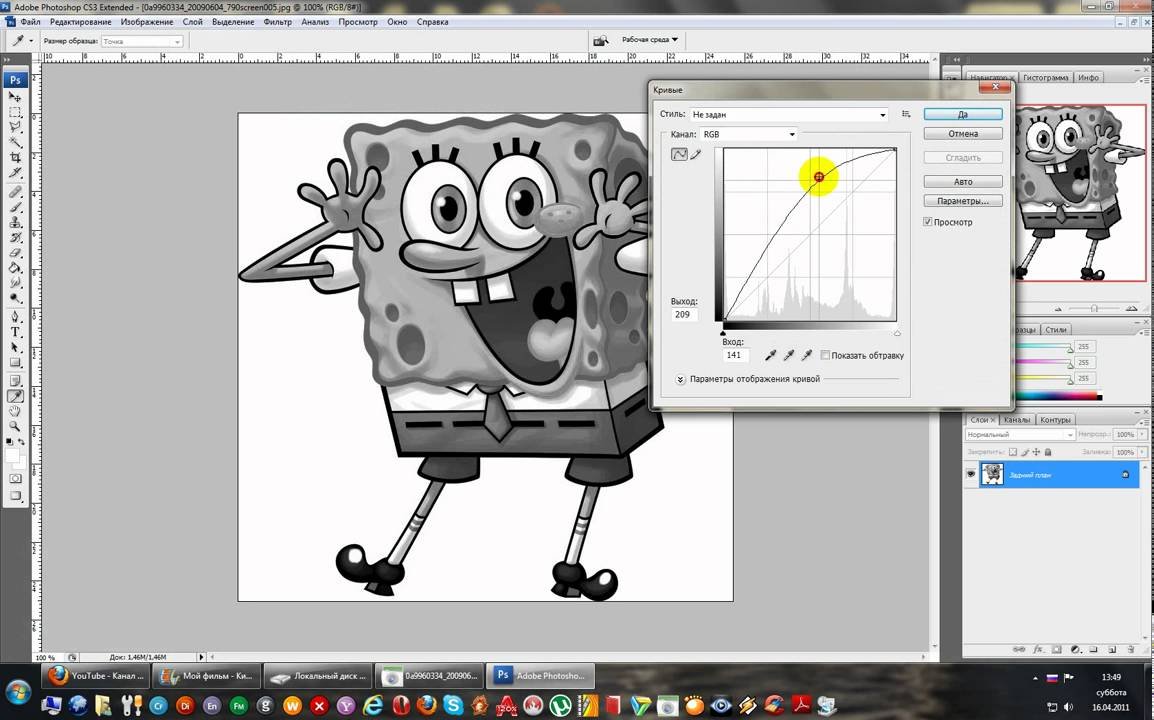Select the Move tool in the toolbox

pyautogui.click(x=15, y=96)
